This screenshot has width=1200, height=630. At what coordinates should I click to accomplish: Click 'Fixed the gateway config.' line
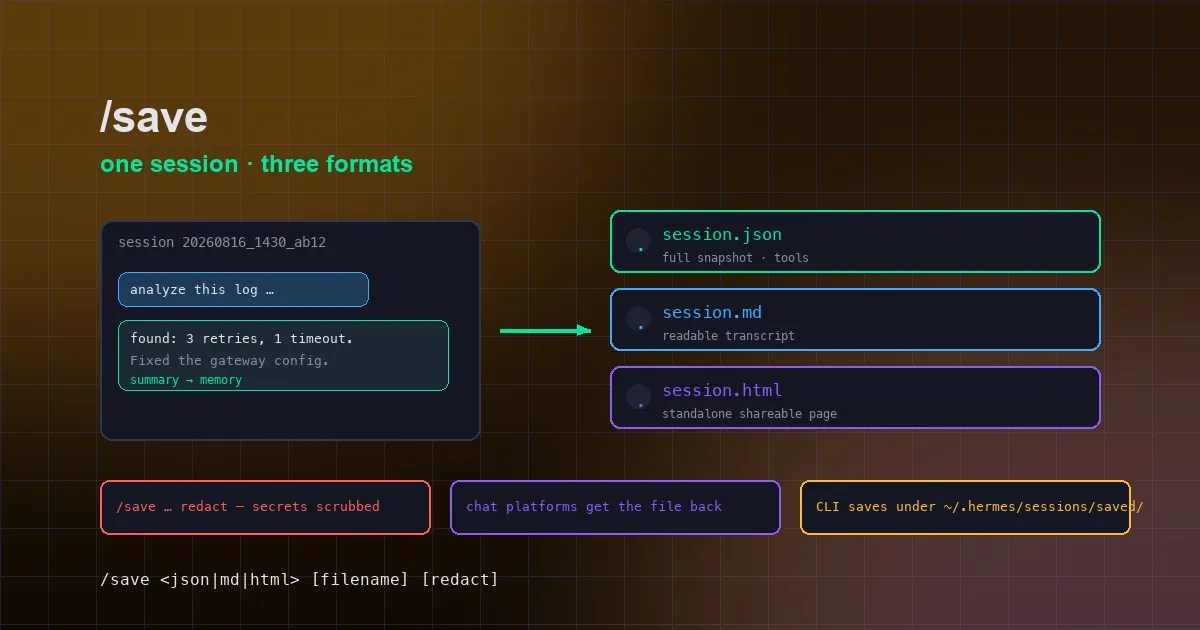point(229,360)
